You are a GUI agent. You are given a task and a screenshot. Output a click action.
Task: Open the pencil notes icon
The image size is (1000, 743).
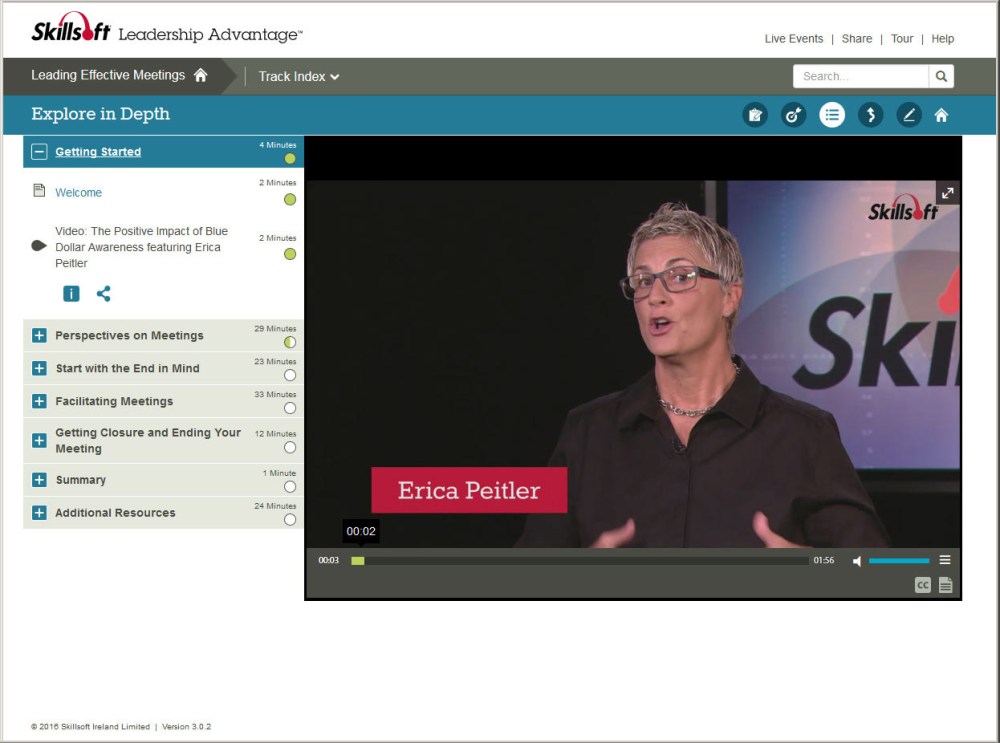(x=908, y=115)
